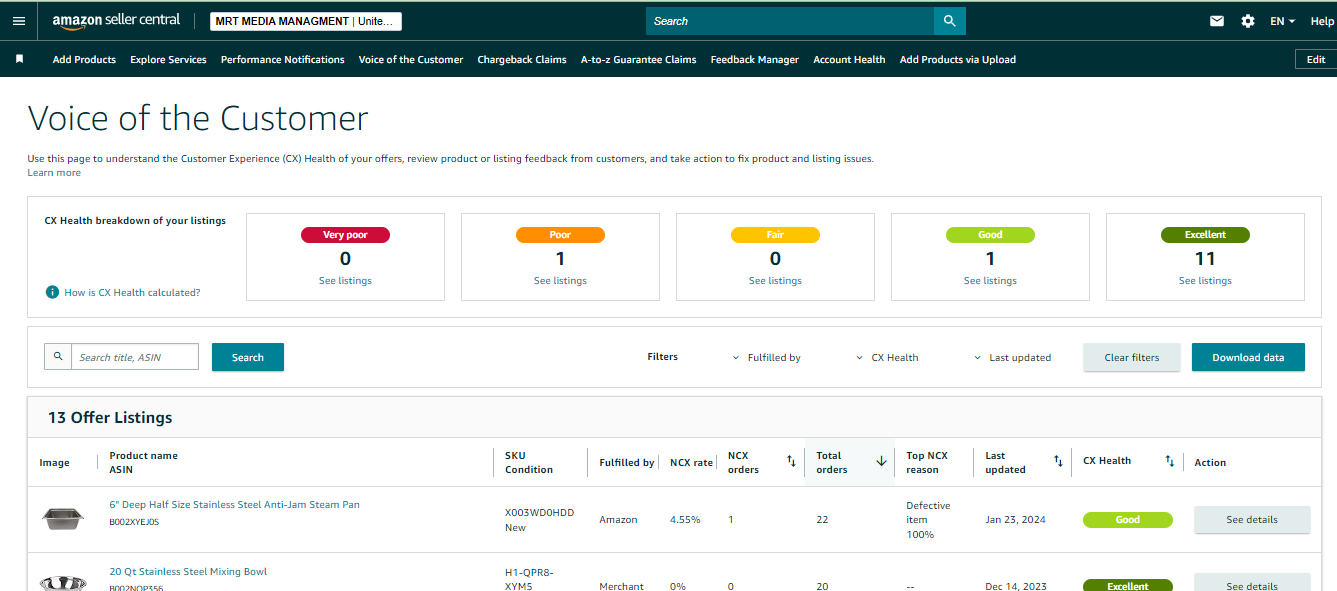Viewport: 1337px width, 591px height.
Task: Click the Edit button in nav bar
Action: point(1316,60)
